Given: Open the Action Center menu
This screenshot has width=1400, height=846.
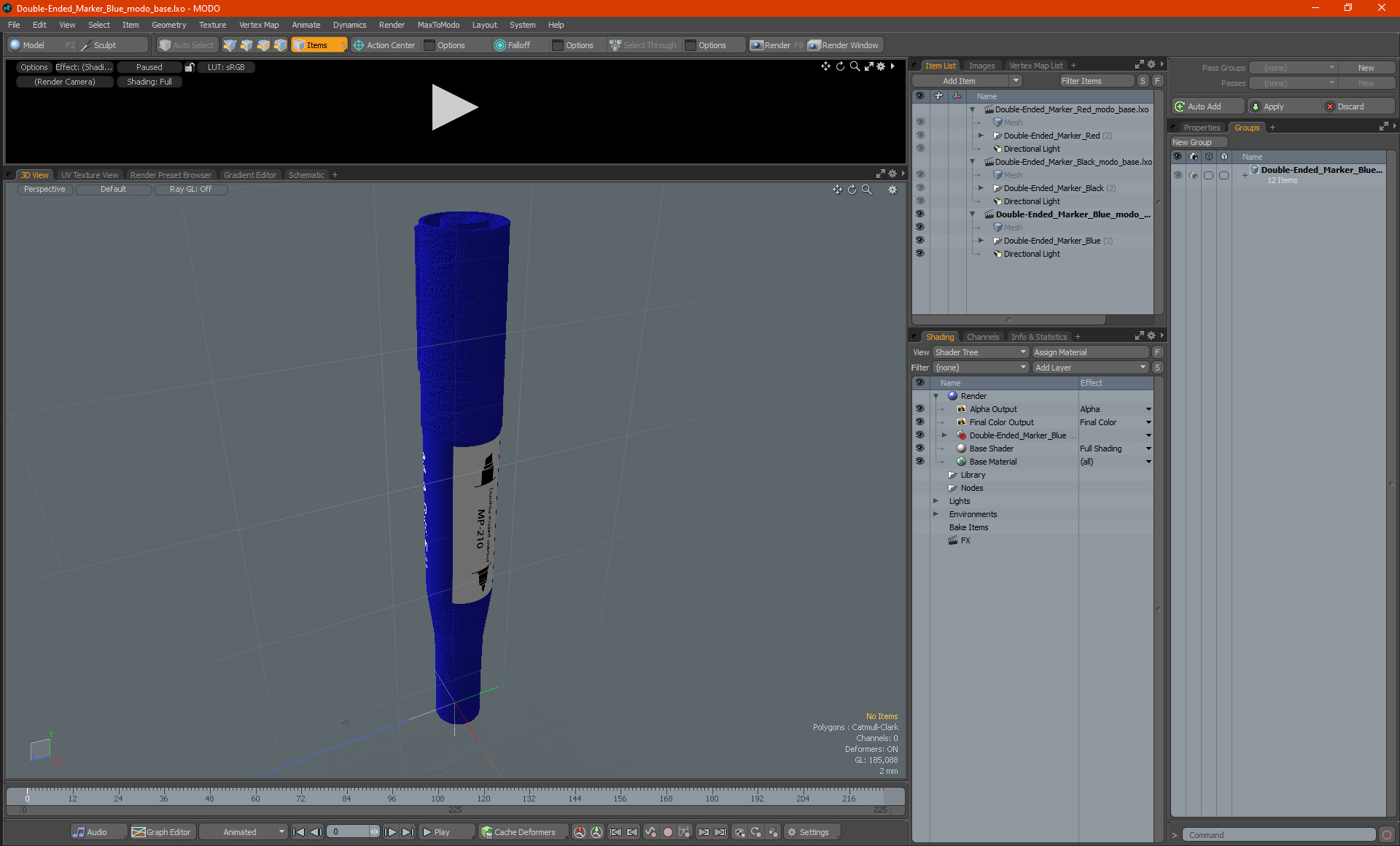Looking at the screenshot, I should coord(384,45).
